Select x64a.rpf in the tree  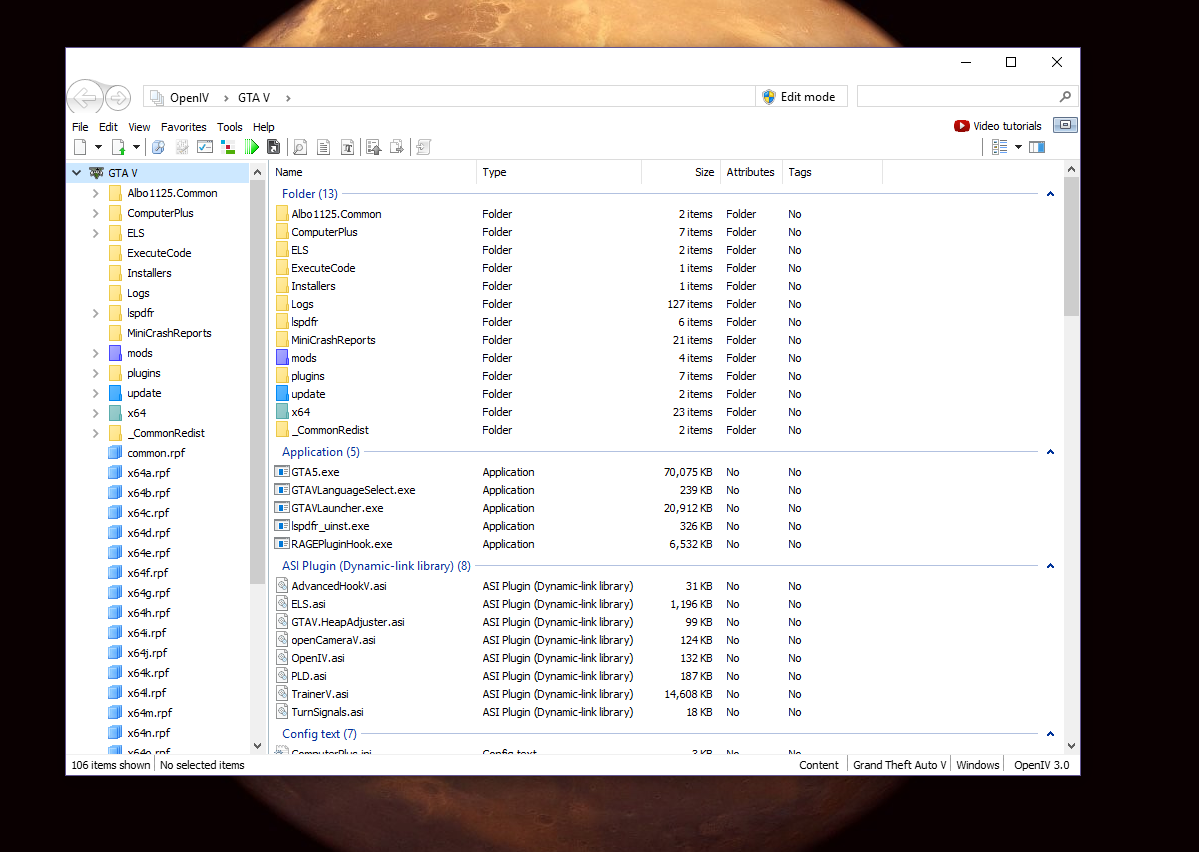click(x=148, y=473)
